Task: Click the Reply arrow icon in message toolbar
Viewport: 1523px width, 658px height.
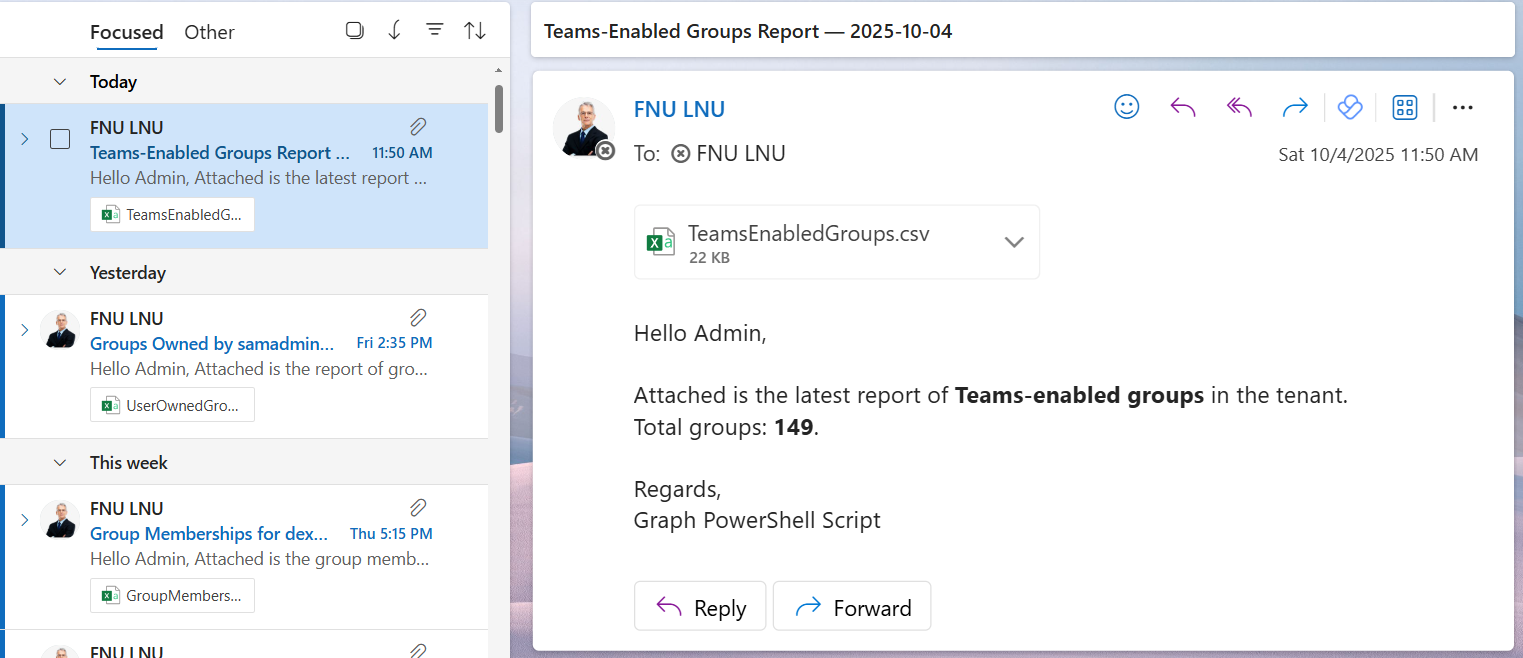Action: pos(1183,107)
